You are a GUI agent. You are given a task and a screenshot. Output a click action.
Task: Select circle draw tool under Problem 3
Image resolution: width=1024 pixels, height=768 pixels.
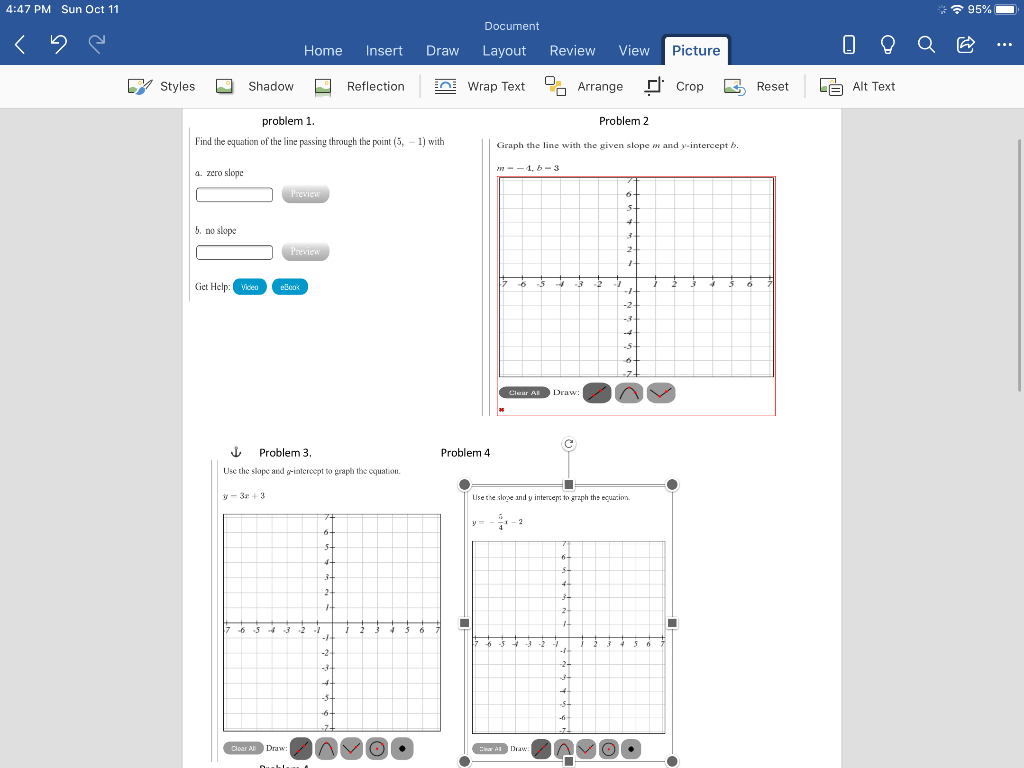click(377, 748)
